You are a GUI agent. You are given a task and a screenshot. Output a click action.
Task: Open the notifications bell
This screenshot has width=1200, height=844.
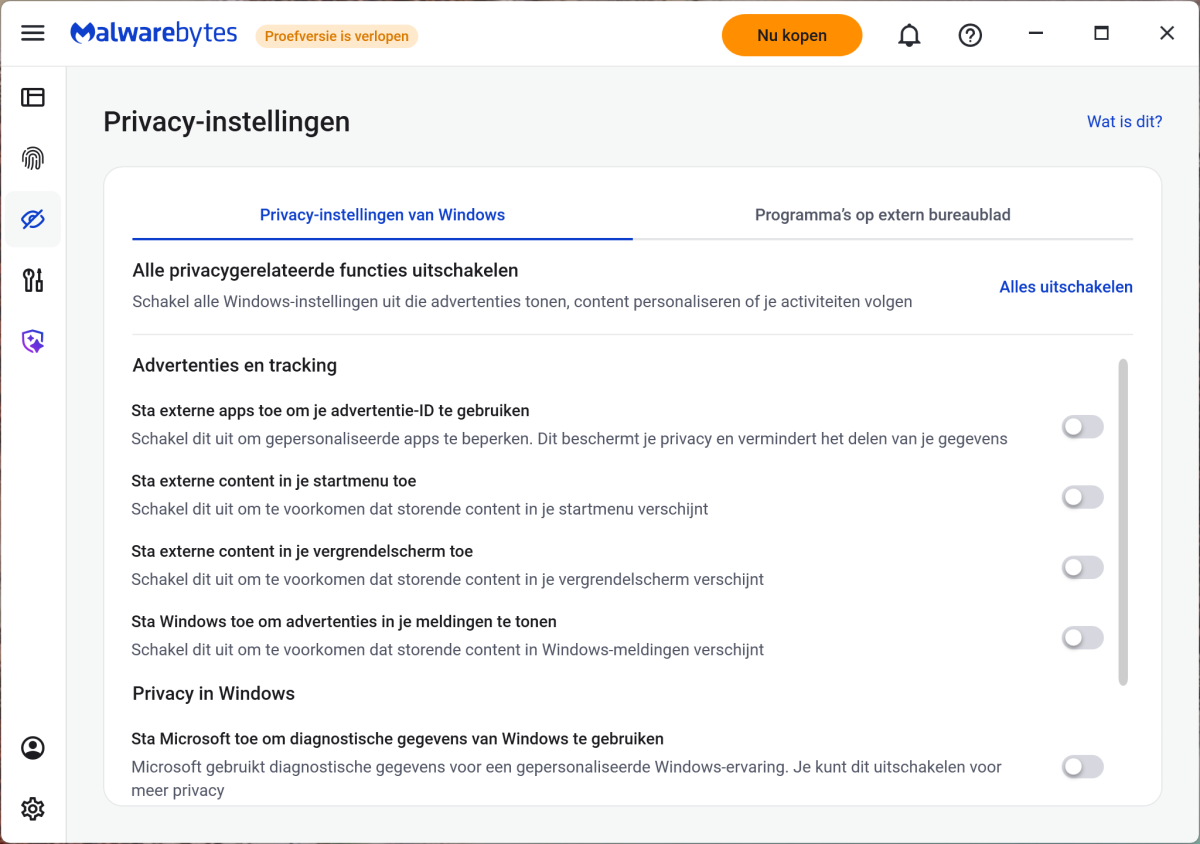[909, 35]
